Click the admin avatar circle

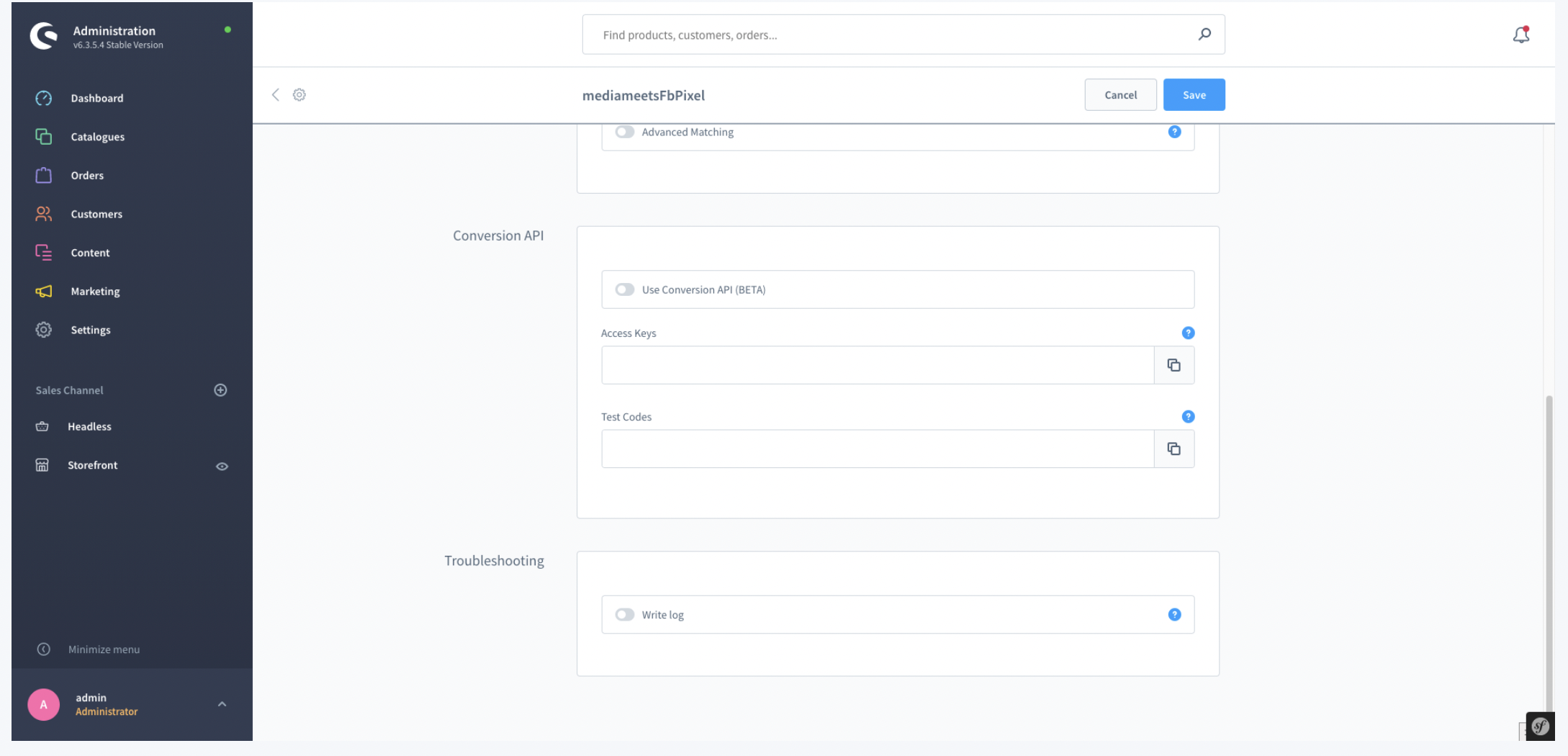point(43,704)
